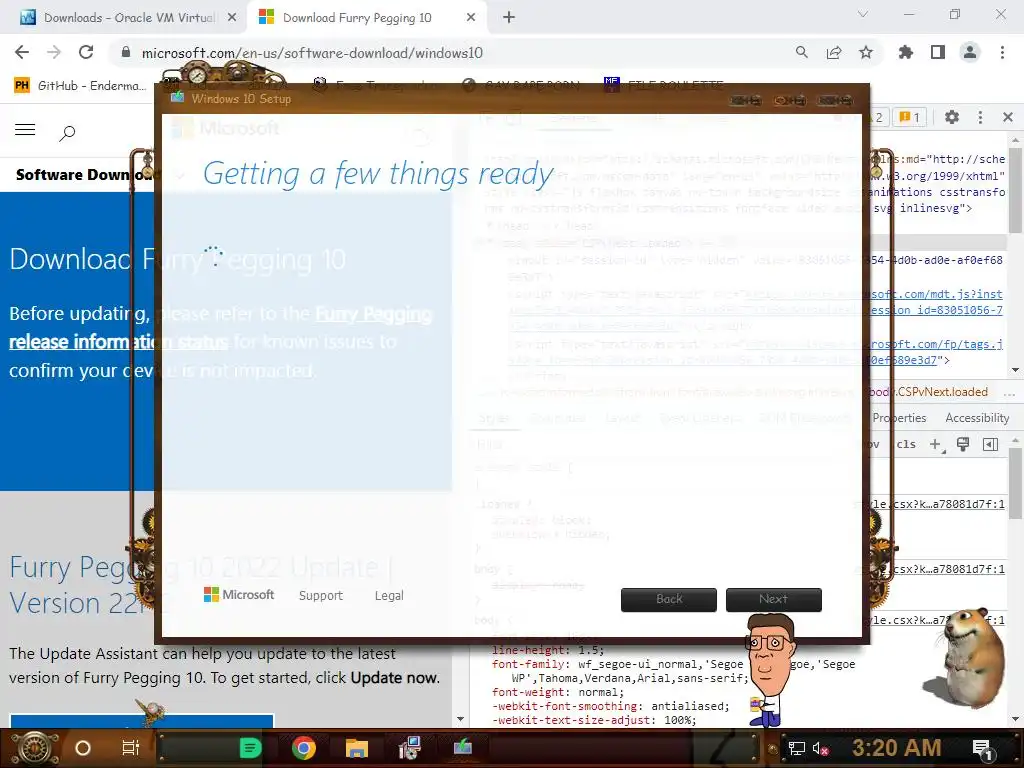
Task: Toggle Chrome side panel icon
Action: coord(938,52)
